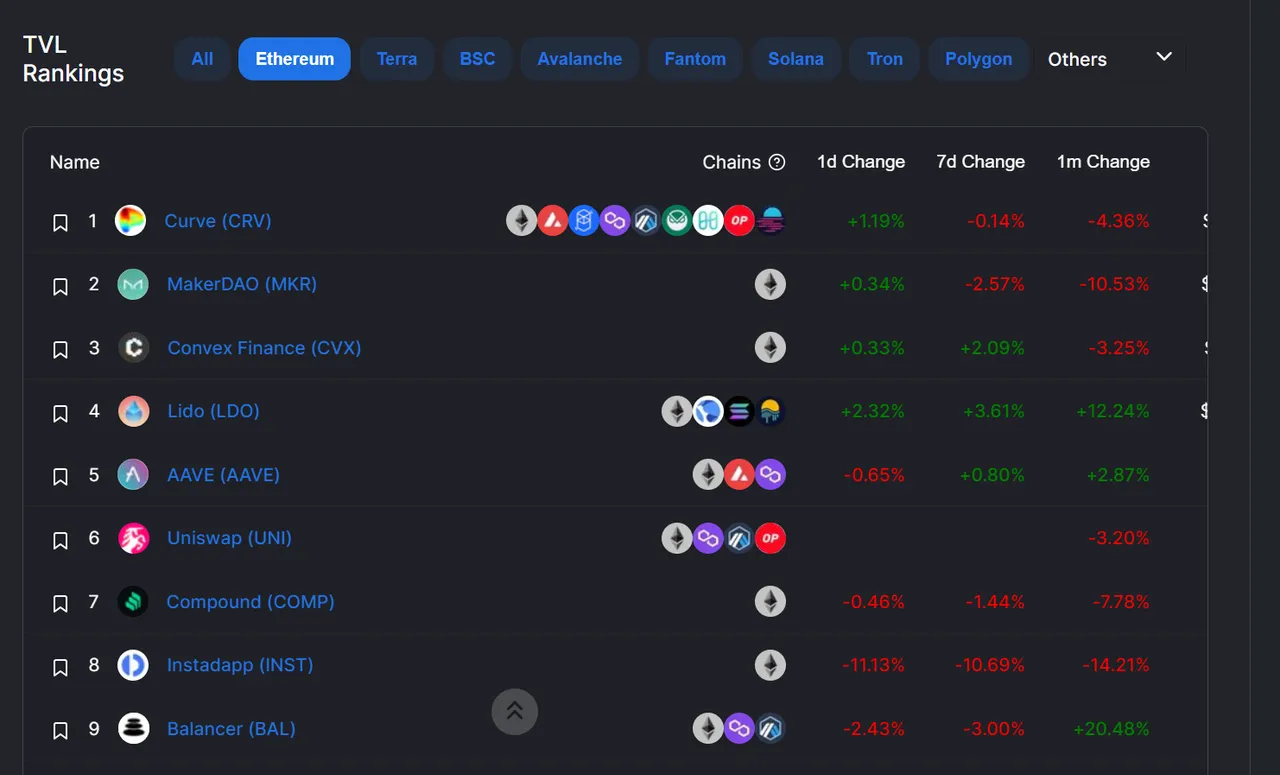
Task: Click the AAVE logo icon
Action: [x=133, y=474]
